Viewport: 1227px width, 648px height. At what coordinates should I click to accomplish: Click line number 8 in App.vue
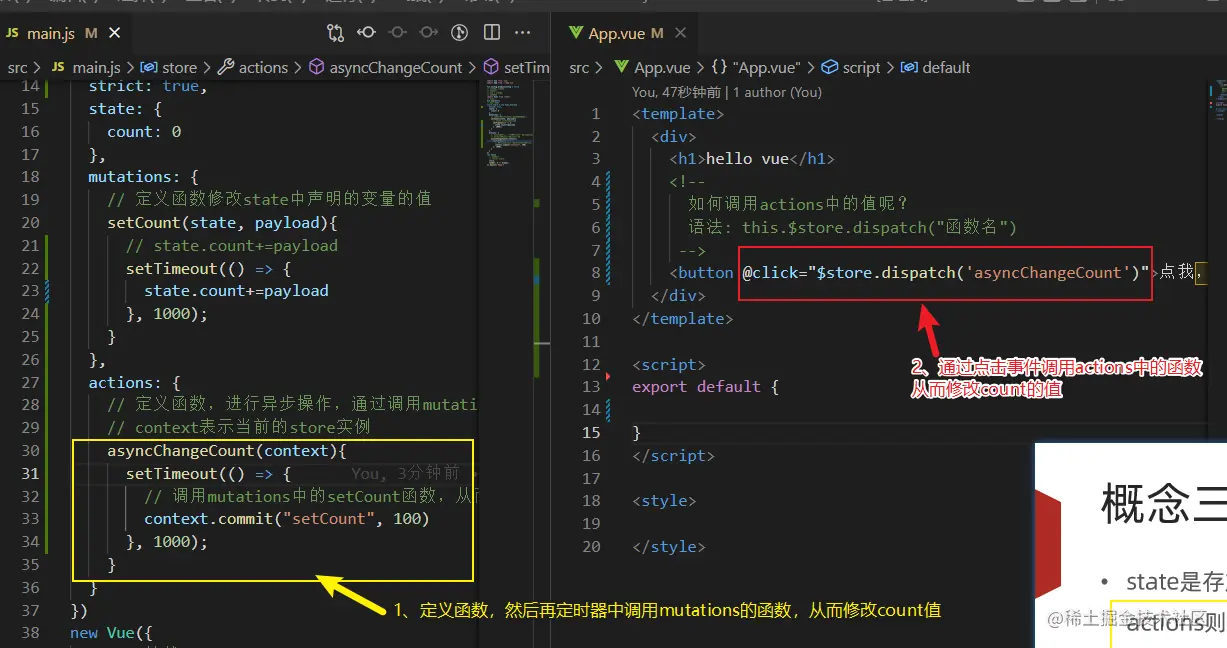(596, 273)
